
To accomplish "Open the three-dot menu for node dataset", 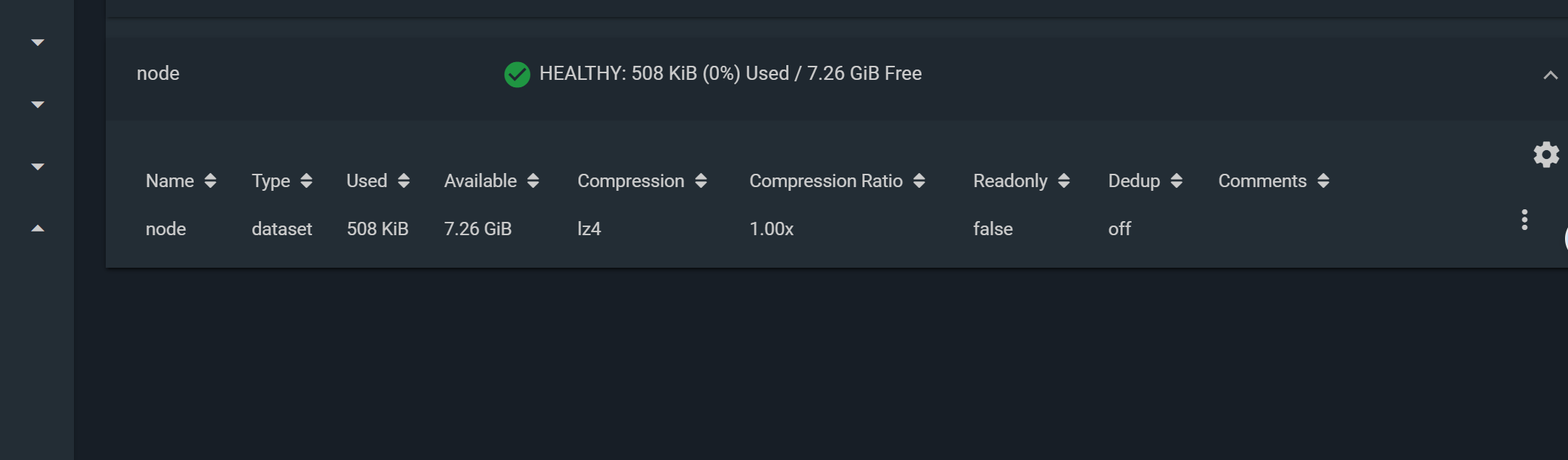I will (x=1524, y=220).
